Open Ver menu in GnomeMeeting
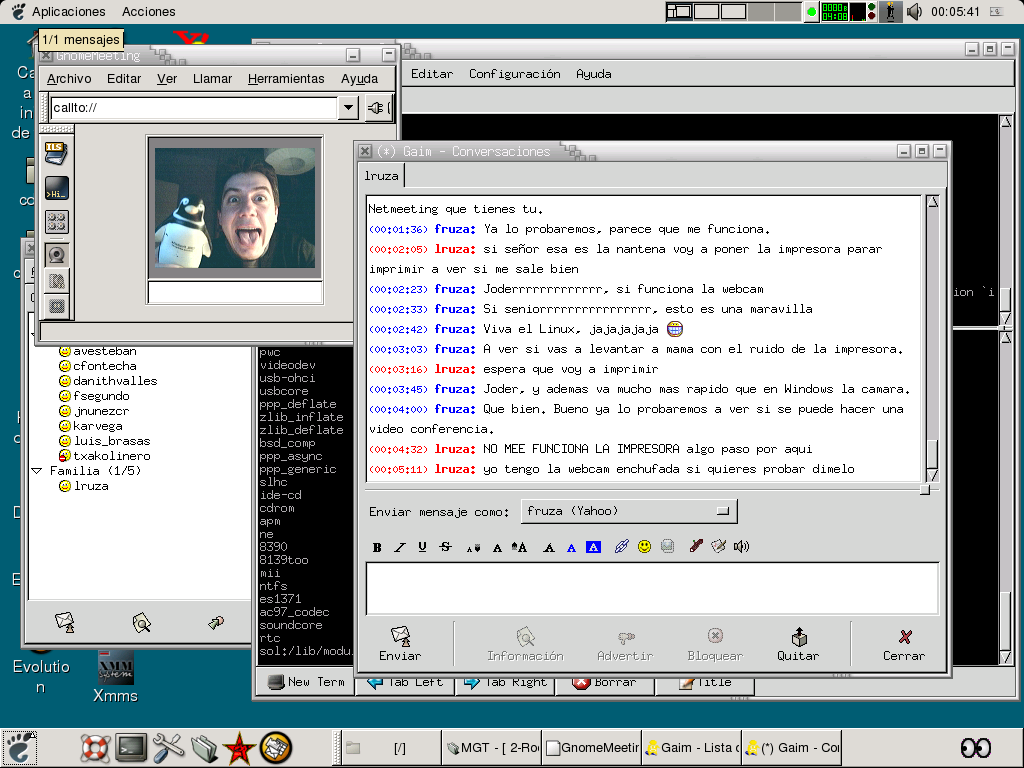This screenshot has width=1024, height=768. (167, 79)
